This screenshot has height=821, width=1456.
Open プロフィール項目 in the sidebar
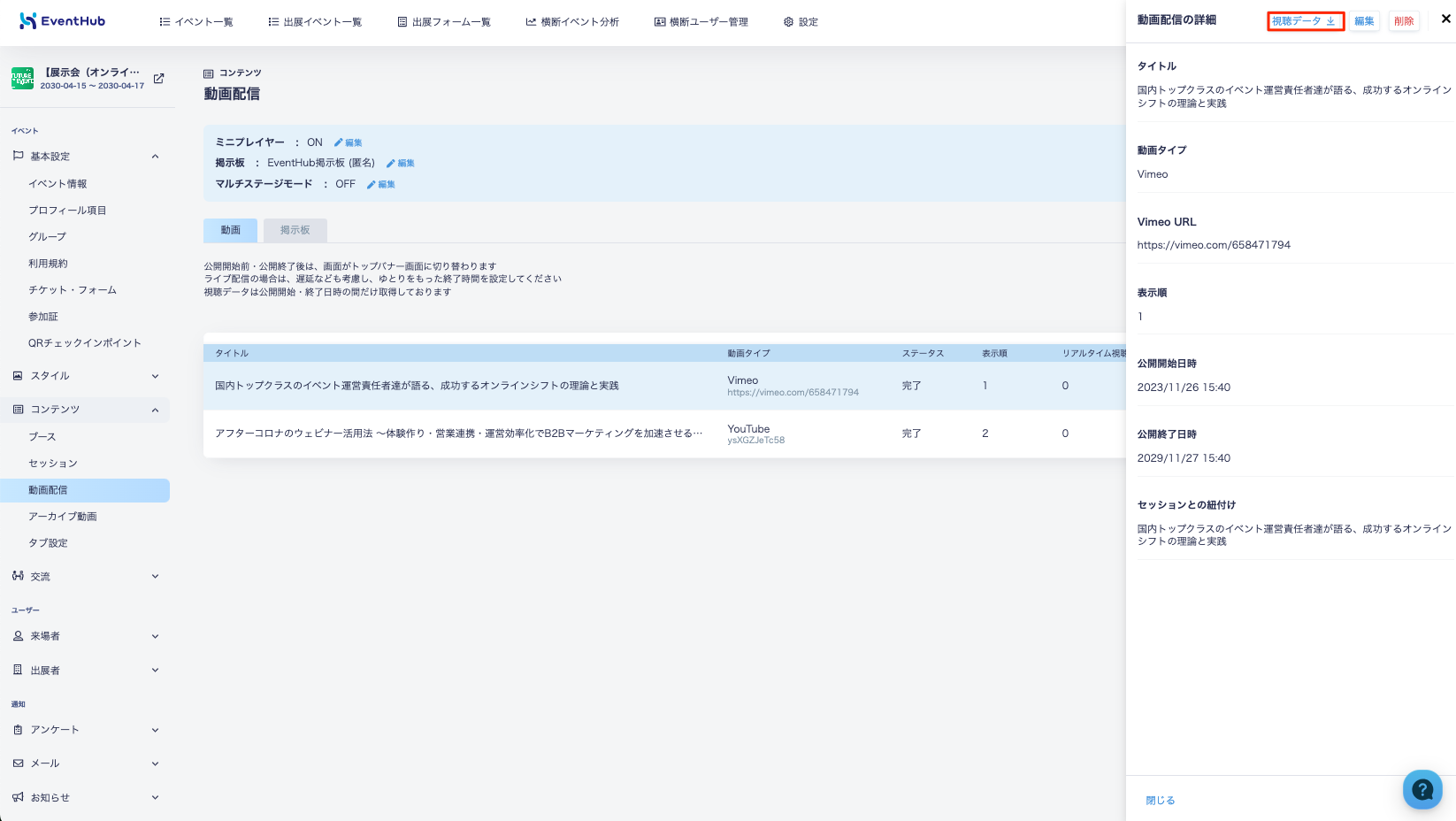[67, 211]
